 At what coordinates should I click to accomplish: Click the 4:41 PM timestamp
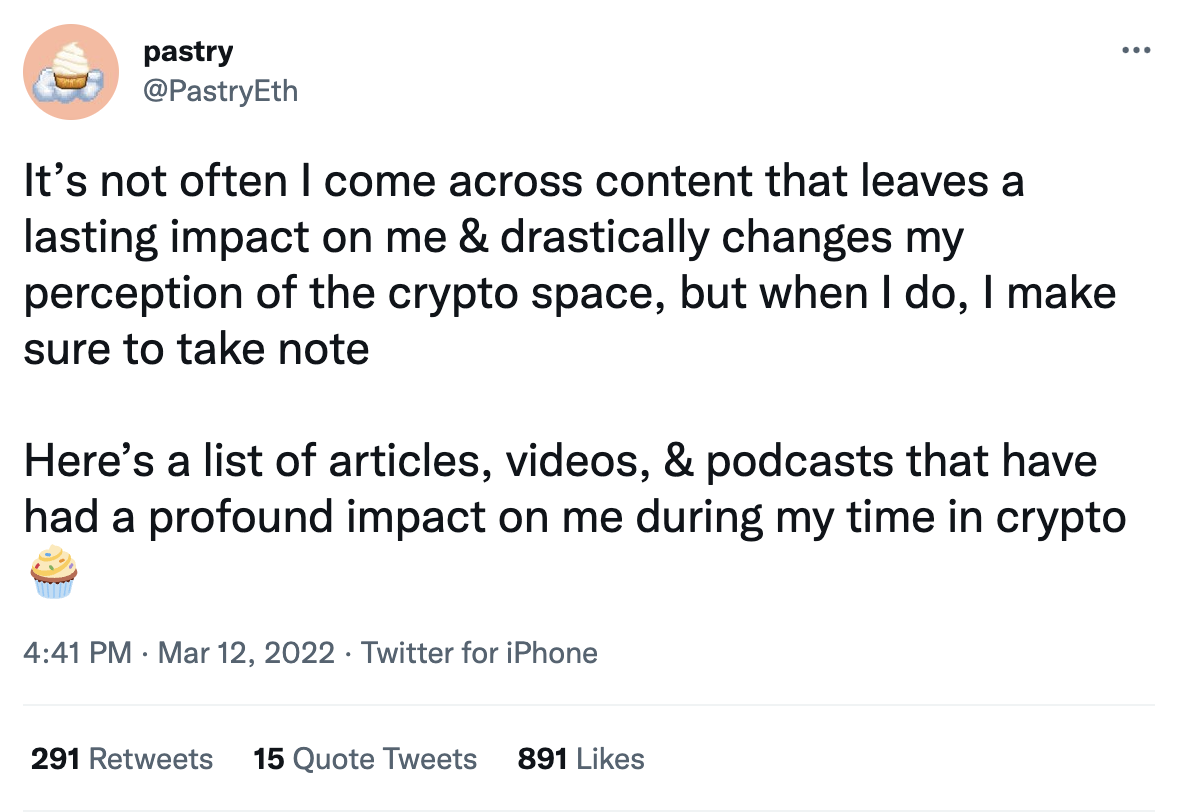click(x=77, y=653)
